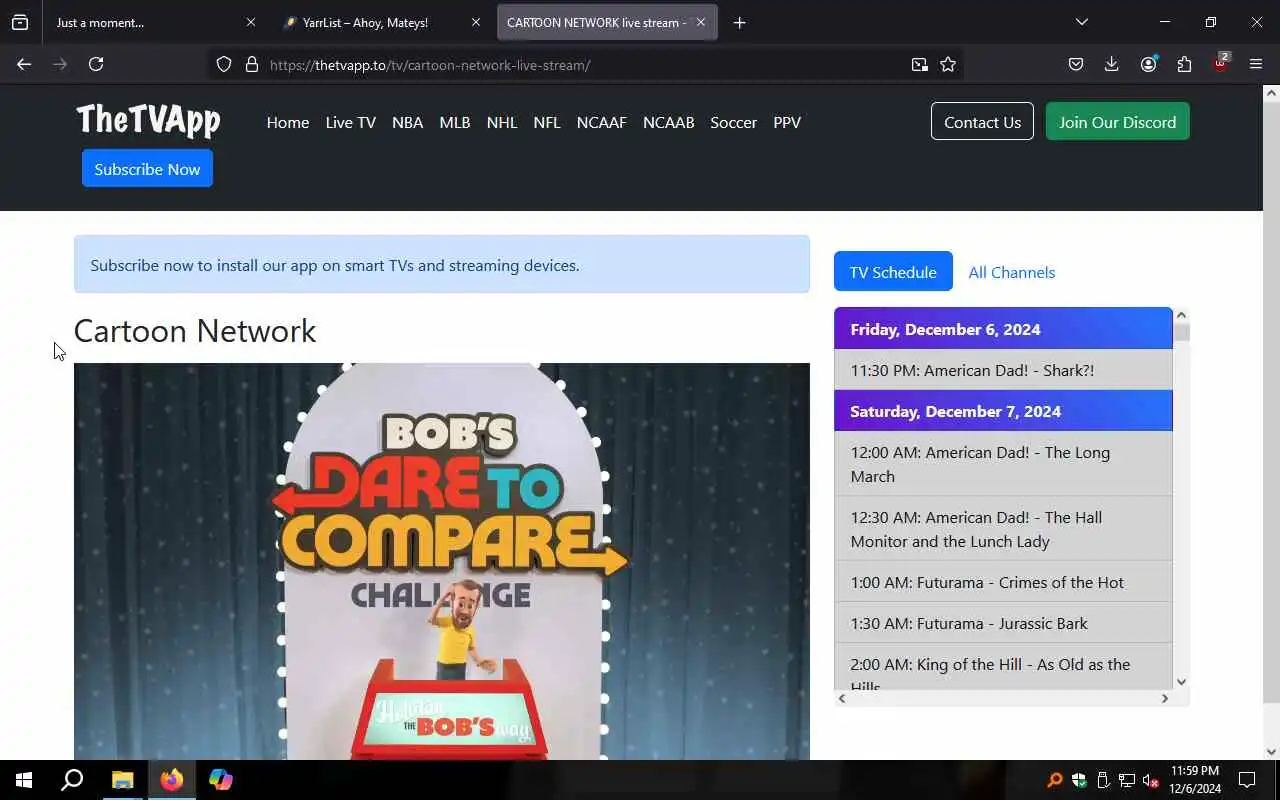Select the All Channels tab
This screenshot has height=800, width=1280.
pyautogui.click(x=1012, y=271)
